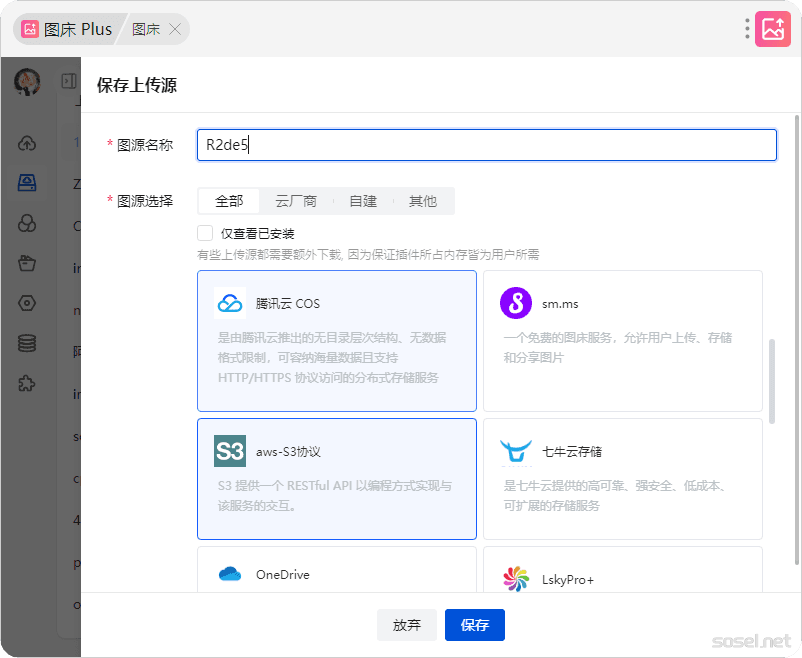Select the 其他 filter tab
The height and width of the screenshot is (658, 802).
coord(423,201)
